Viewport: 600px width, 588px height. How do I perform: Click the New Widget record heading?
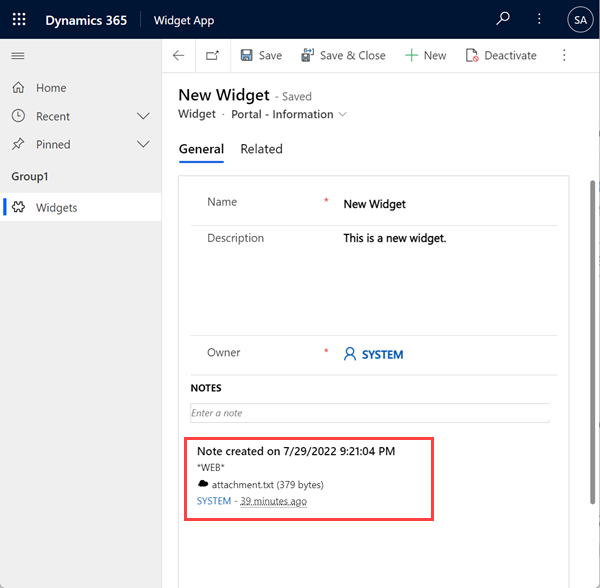224,95
